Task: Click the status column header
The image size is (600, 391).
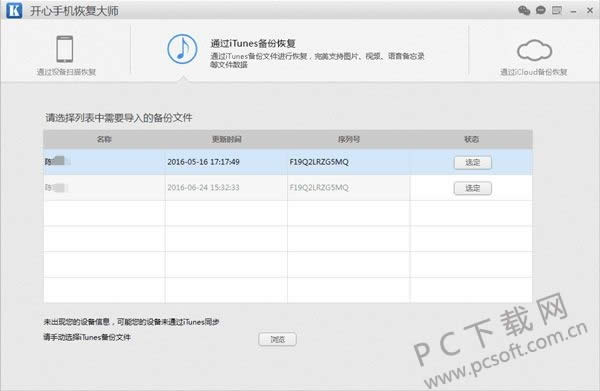Action: [x=471, y=139]
